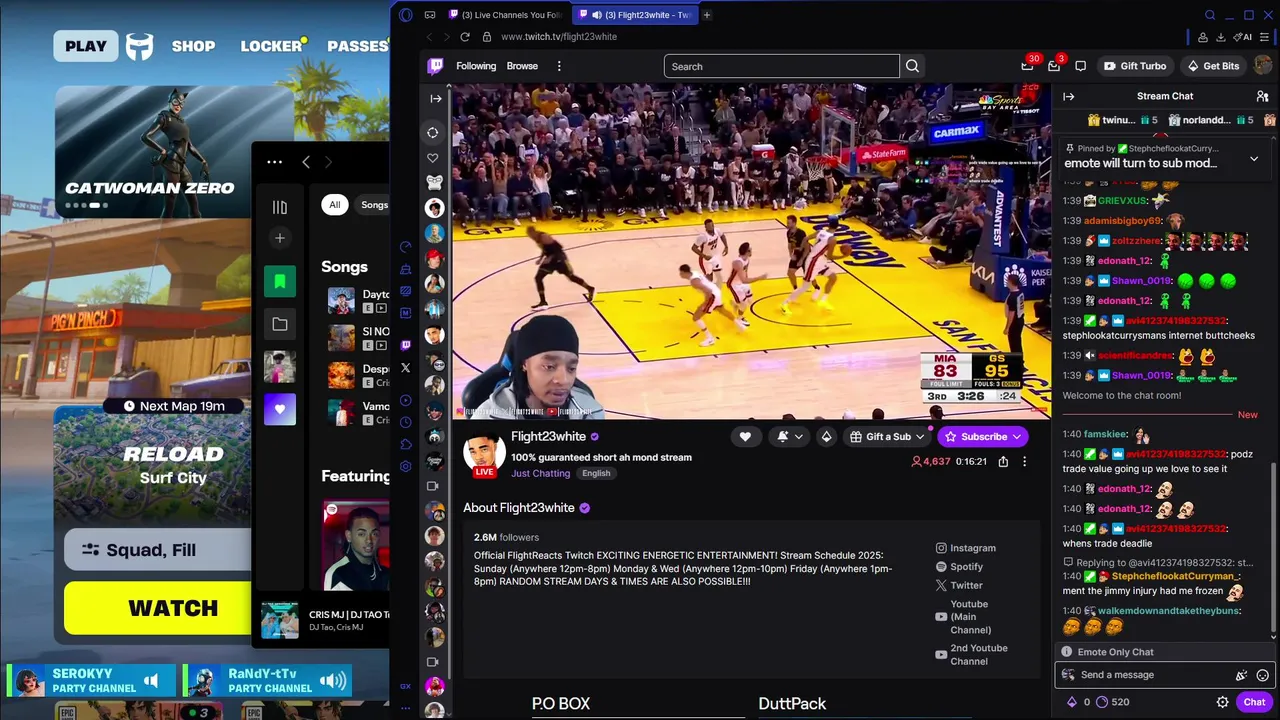This screenshot has width=1280, height=720.
Task: Click the share icon near the uptime
Action: click(1003, 461)
